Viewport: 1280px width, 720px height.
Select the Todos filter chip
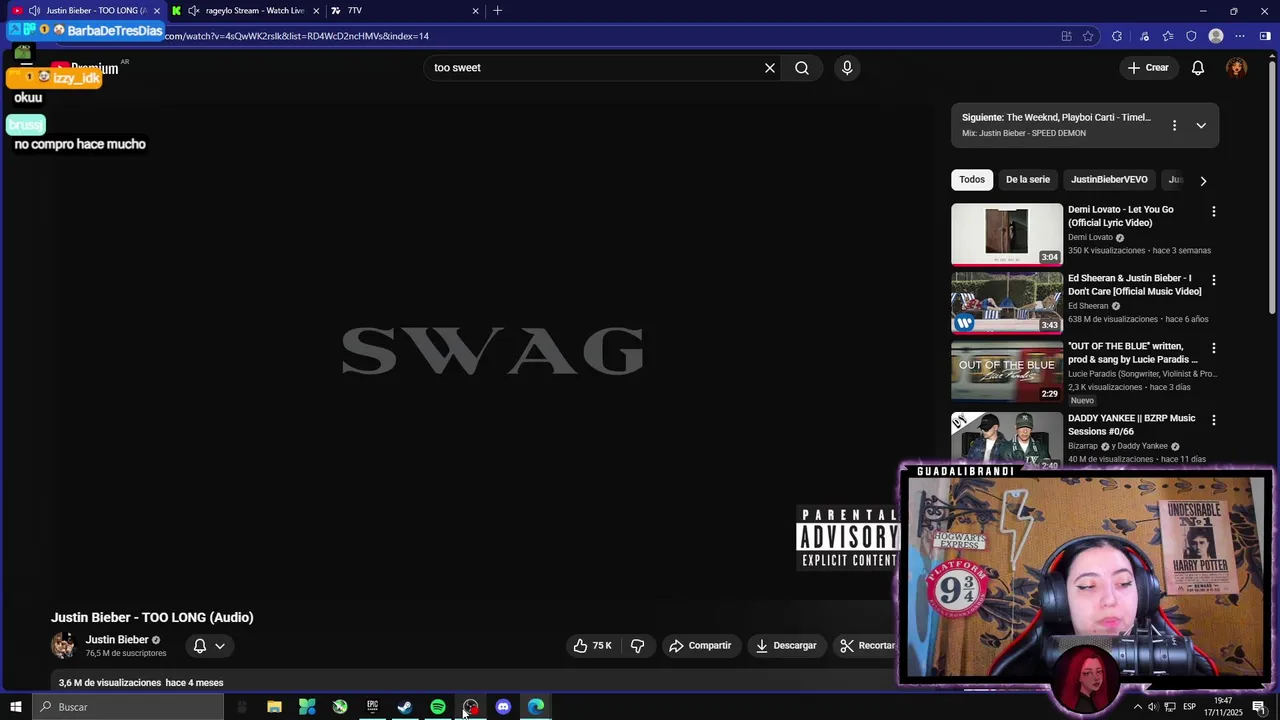[x=972, y=180]
